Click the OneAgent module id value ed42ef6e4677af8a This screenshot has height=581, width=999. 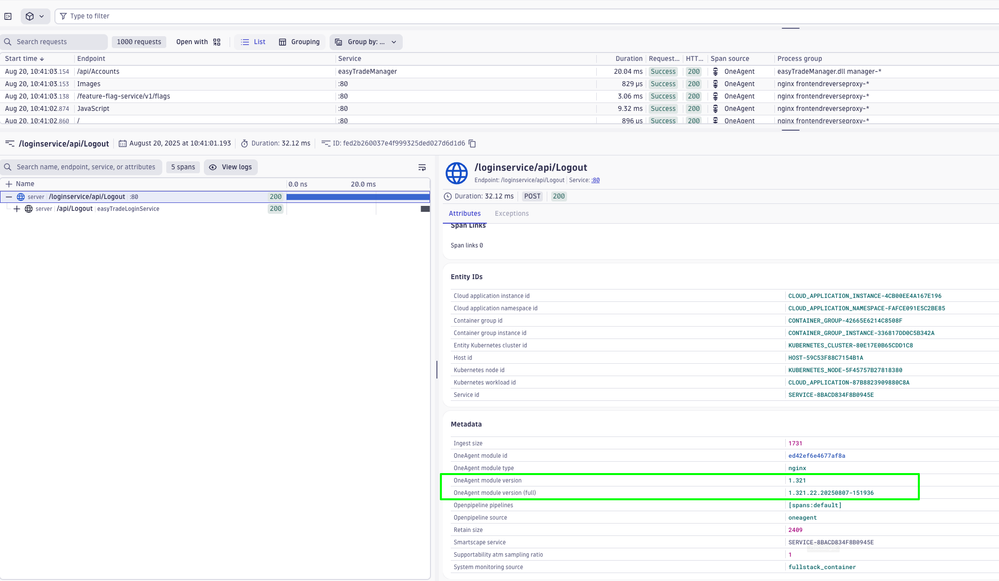tap(817, 455)
